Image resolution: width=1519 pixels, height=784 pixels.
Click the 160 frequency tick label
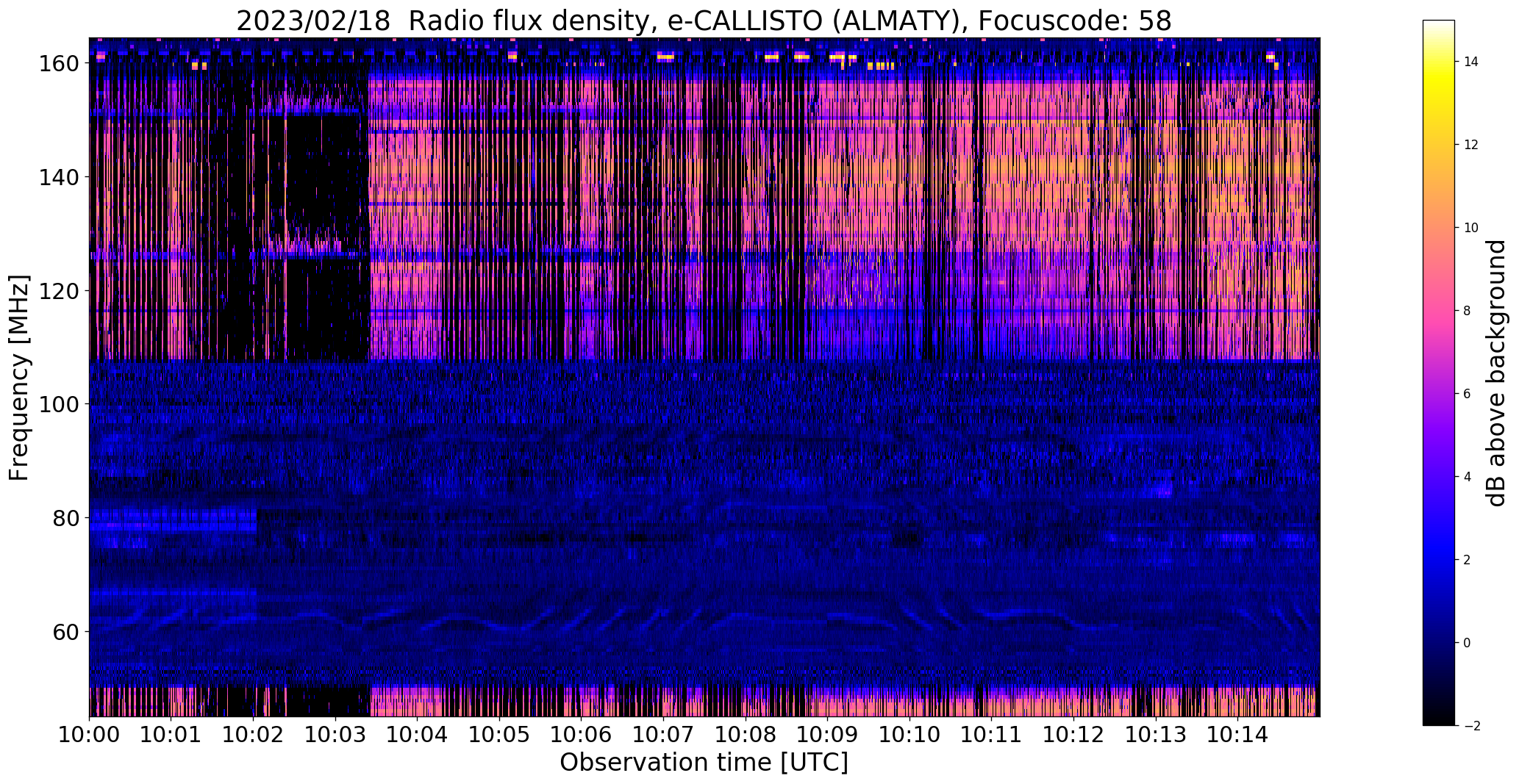[x=57, y=64]
